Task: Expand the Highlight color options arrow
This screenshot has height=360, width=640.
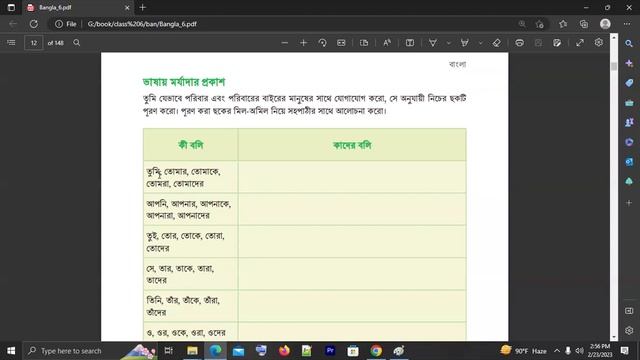Action: click(480, 43)
